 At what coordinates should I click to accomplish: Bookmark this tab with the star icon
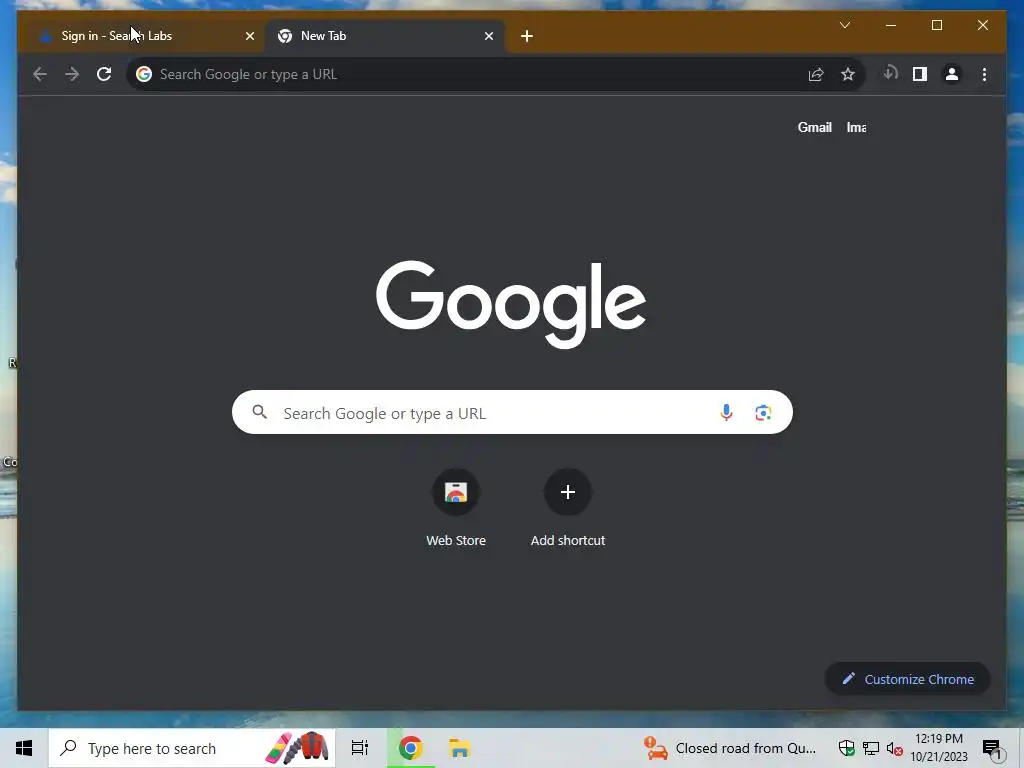[848, 74]
